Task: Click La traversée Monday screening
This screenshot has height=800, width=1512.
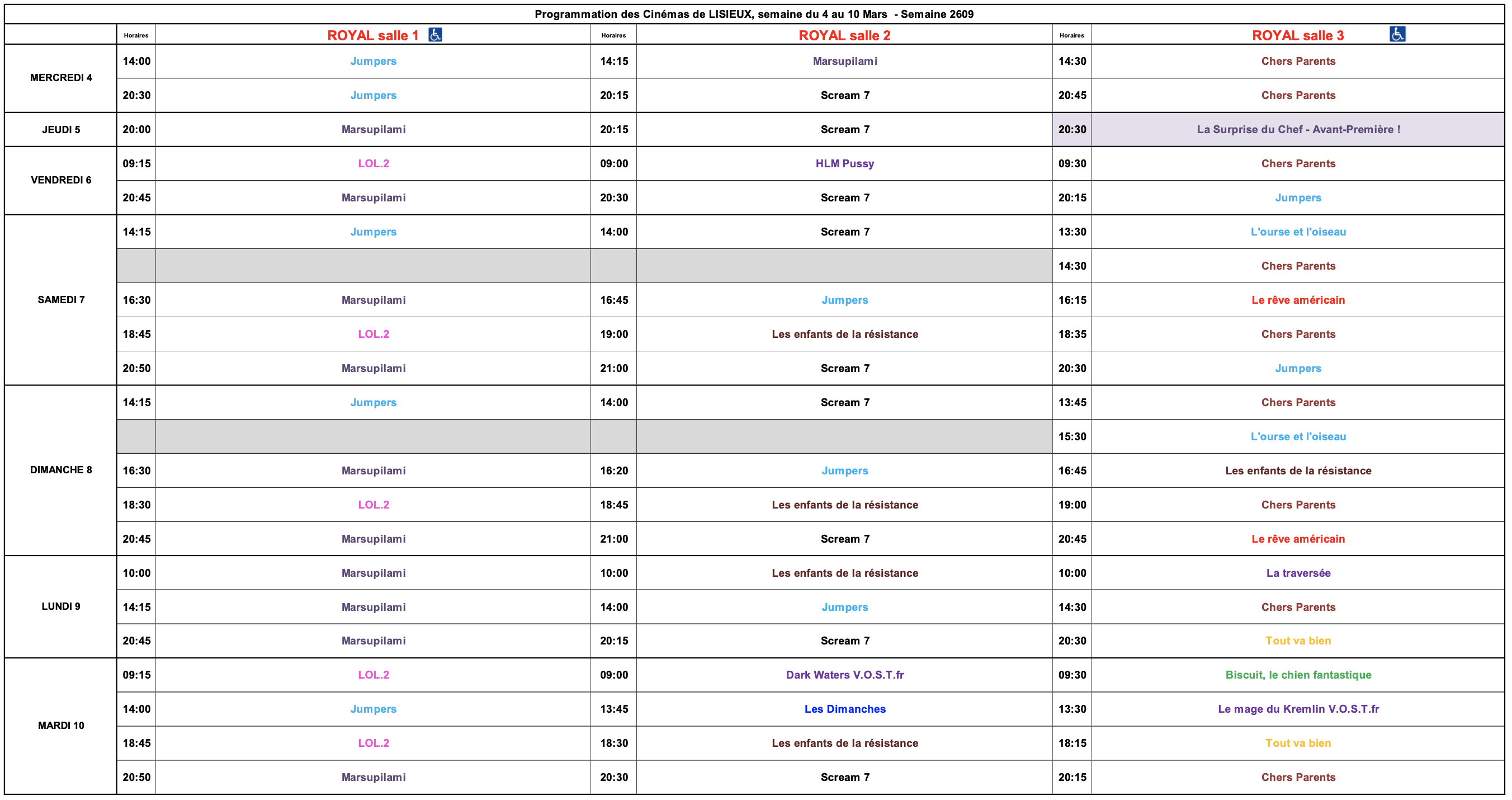Action: coord(1298,573)
